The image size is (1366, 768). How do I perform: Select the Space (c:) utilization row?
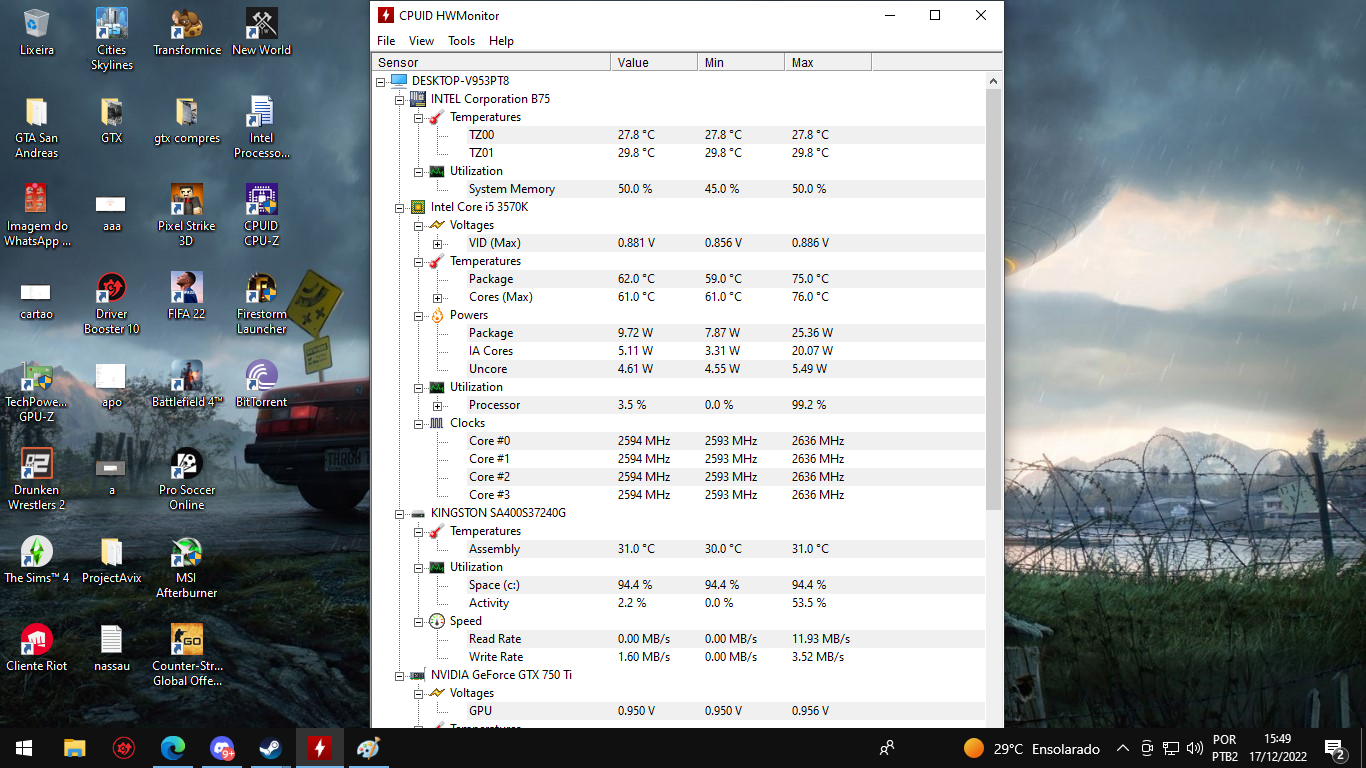678,585
